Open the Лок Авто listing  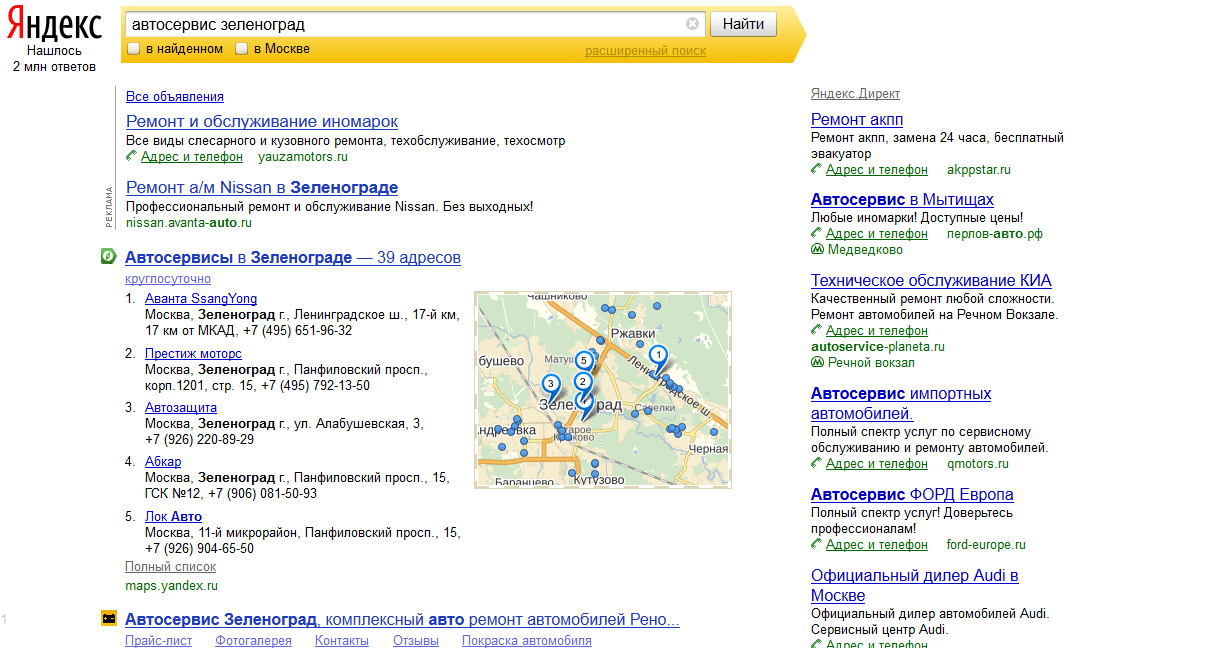pos(174,517)
